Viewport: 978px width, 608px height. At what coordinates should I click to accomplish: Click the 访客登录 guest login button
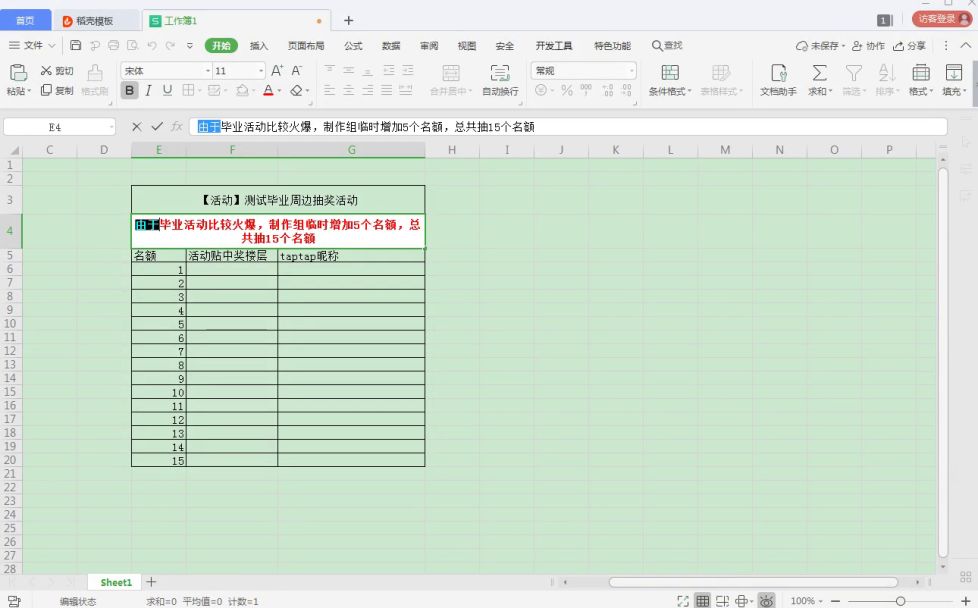tap(942, 19)
